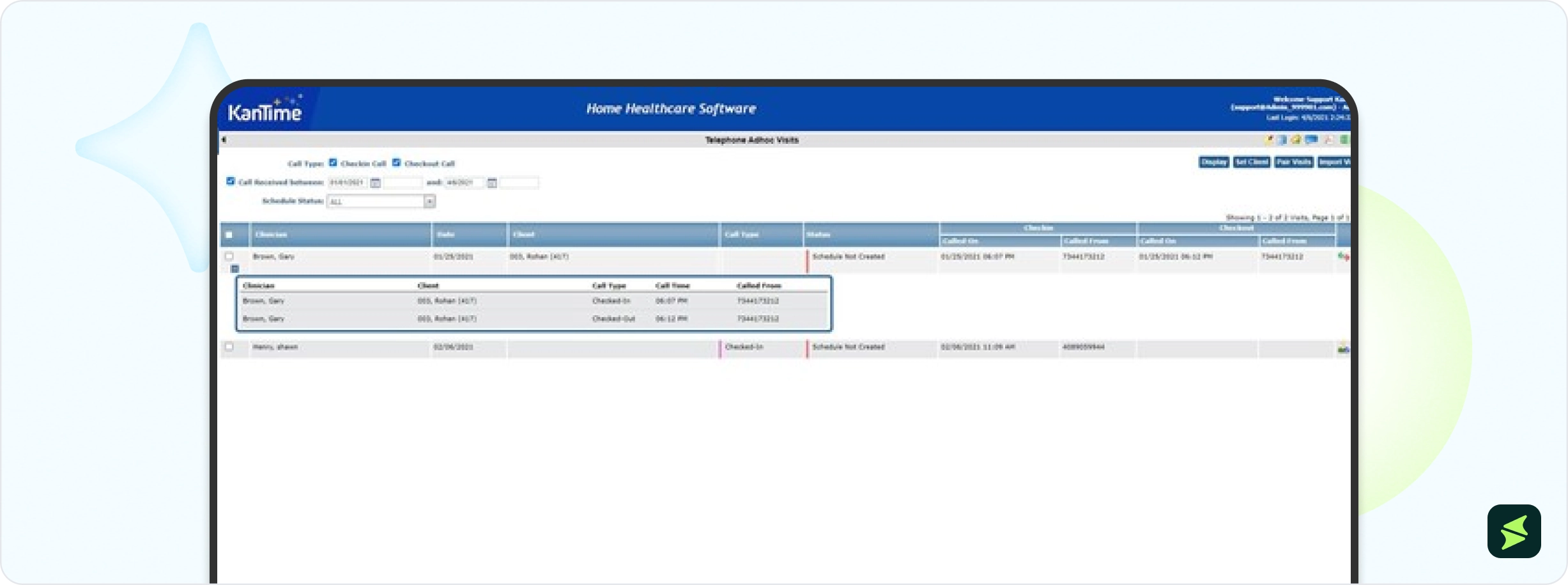Click the end date input field
Viewport: 1568px width, 585px height.
[x=465, y=183]
